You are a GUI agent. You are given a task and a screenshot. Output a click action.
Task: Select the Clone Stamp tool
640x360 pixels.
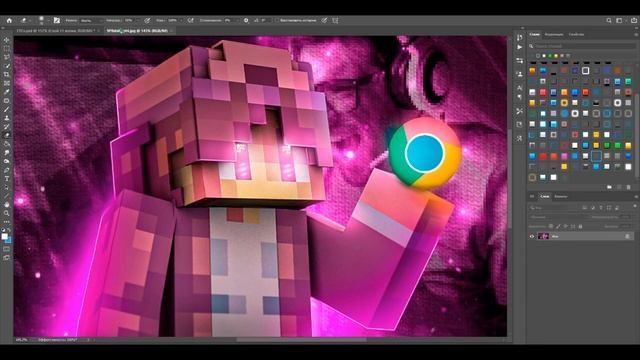click(7, 118)
